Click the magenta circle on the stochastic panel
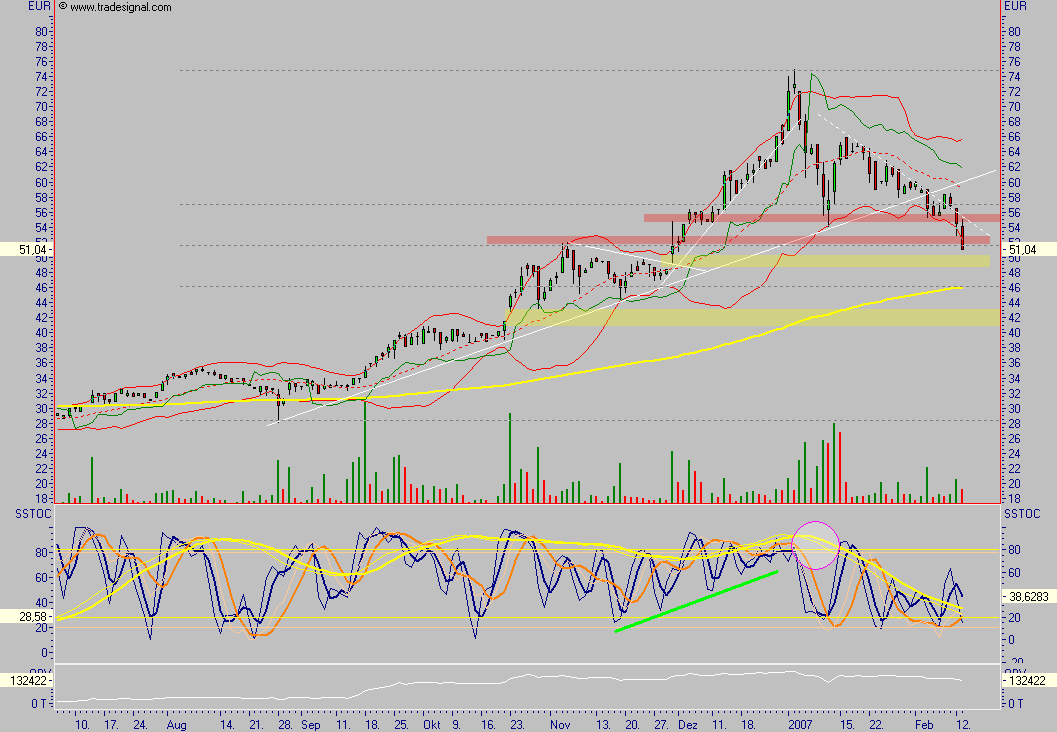The height and width of the screenshot is (732, 1057). coord(816,545)
